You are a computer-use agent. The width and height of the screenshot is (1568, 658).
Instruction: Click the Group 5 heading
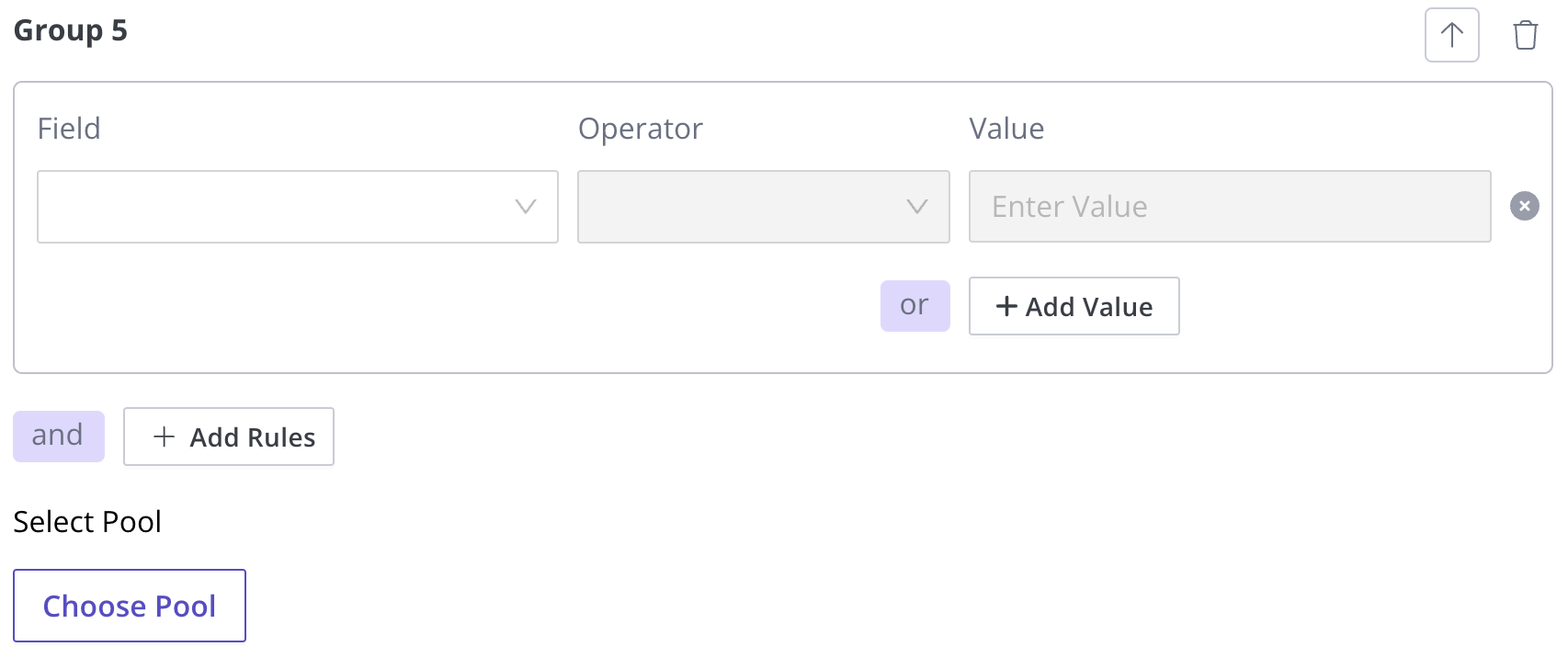click(x=71, y=30)
